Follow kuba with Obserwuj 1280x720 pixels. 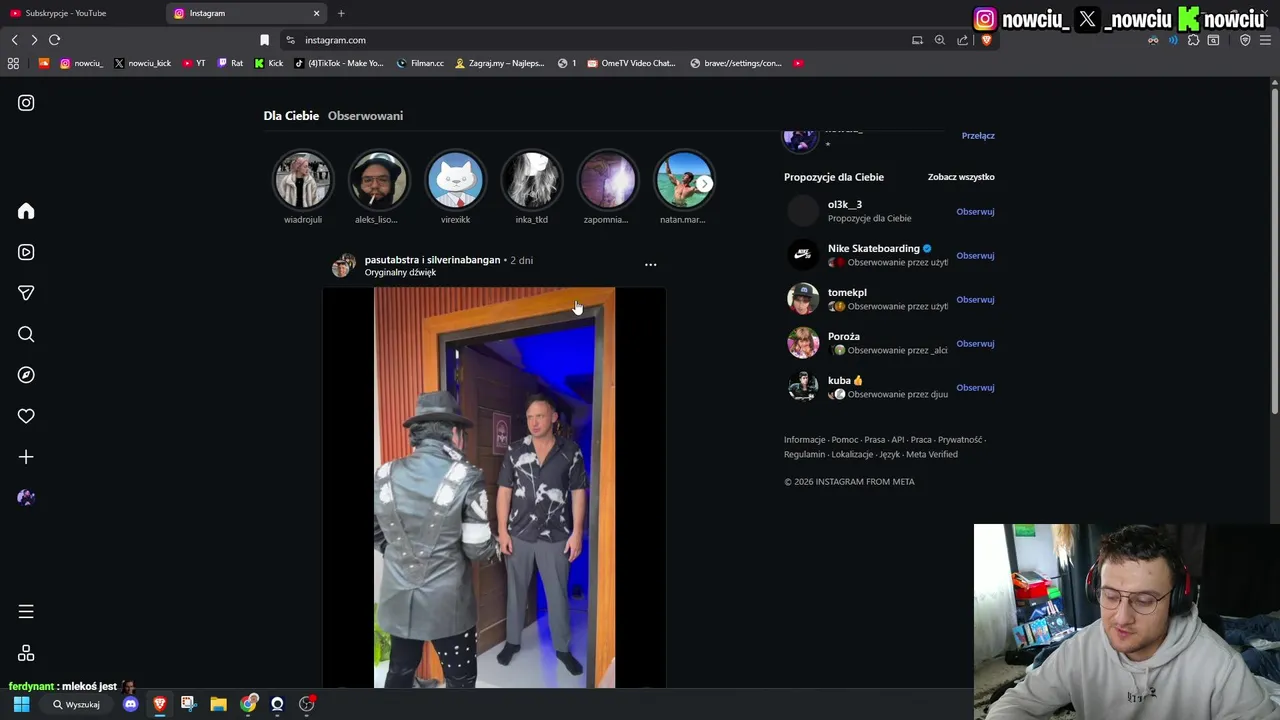975,388
